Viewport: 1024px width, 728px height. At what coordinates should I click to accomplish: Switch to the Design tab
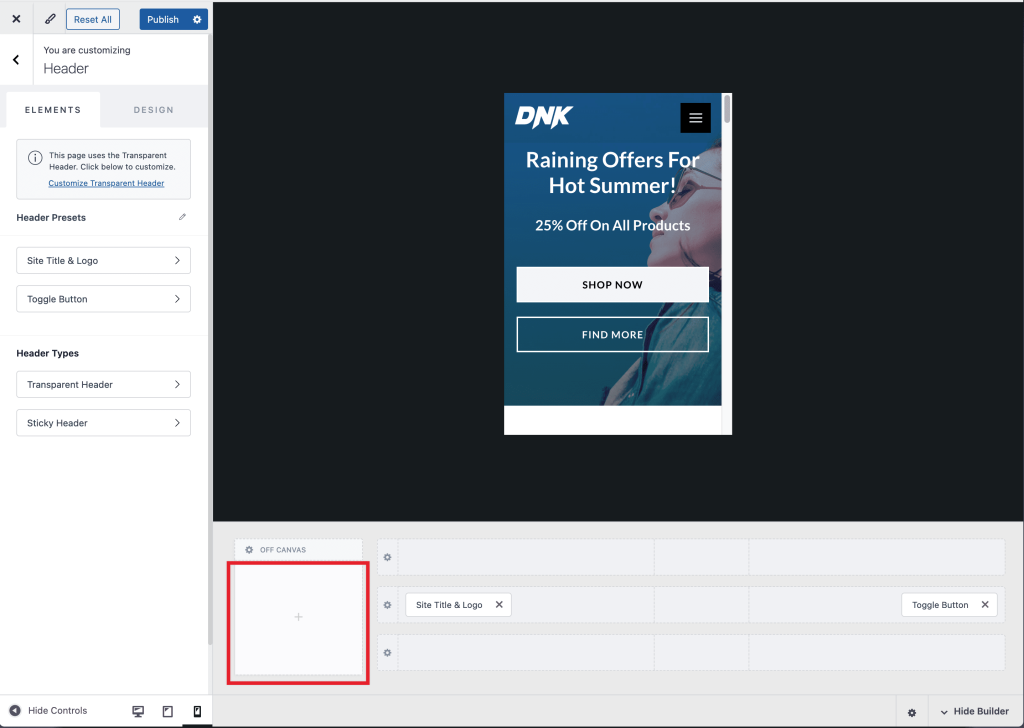coord(153,110)
